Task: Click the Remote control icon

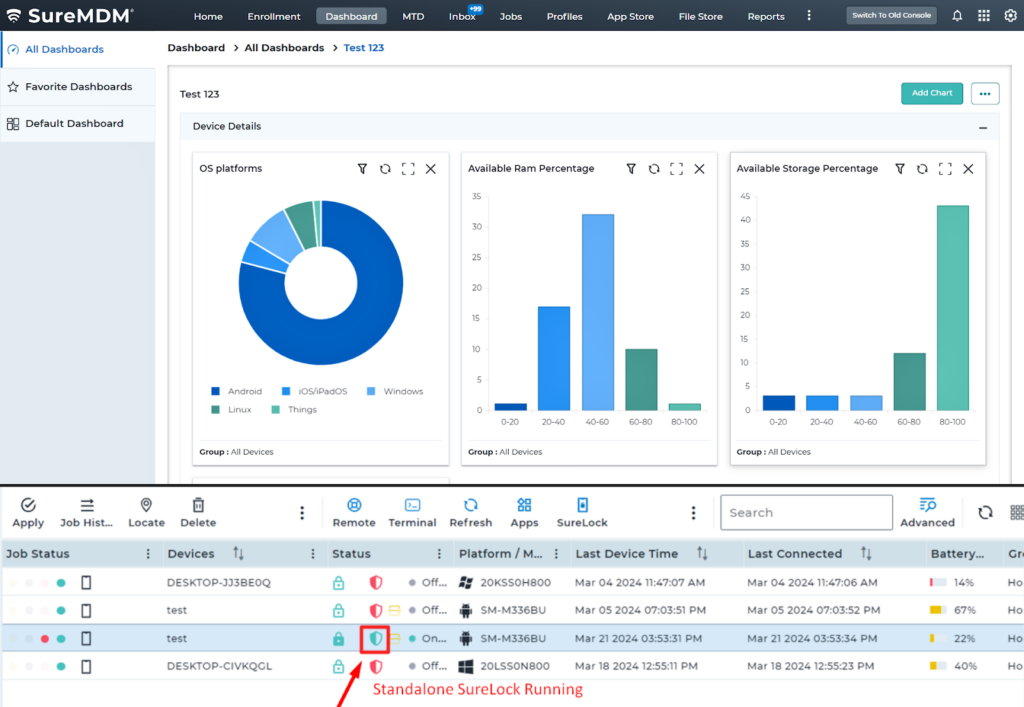Action: [354, 506]
